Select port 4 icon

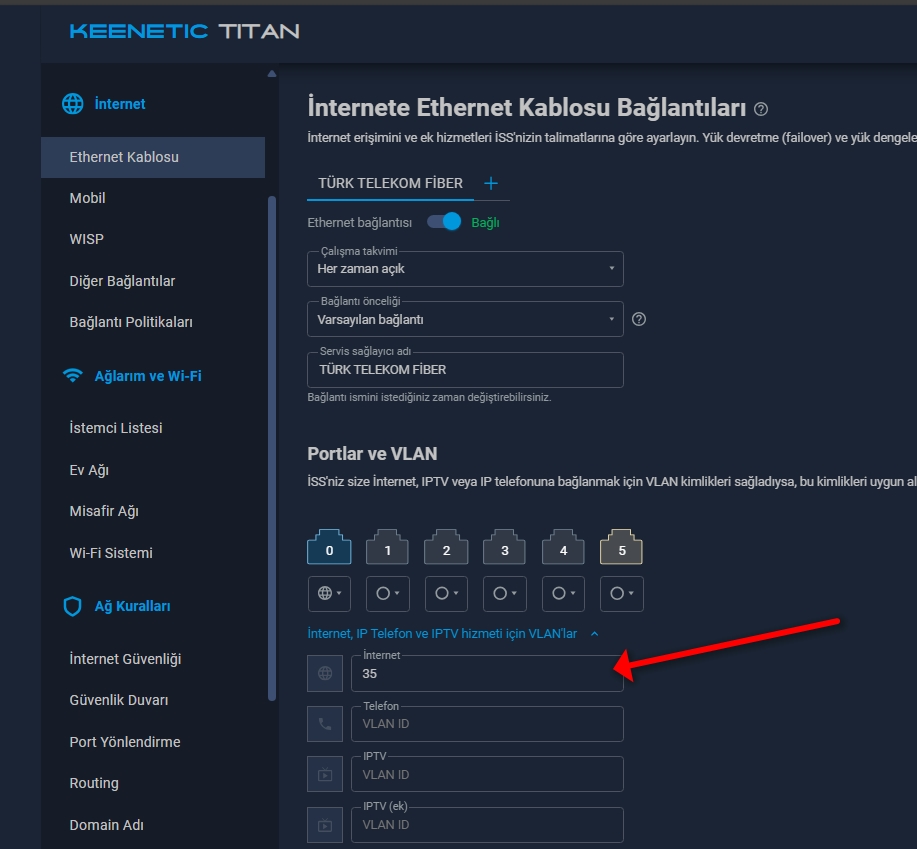(x=563, y=547)
